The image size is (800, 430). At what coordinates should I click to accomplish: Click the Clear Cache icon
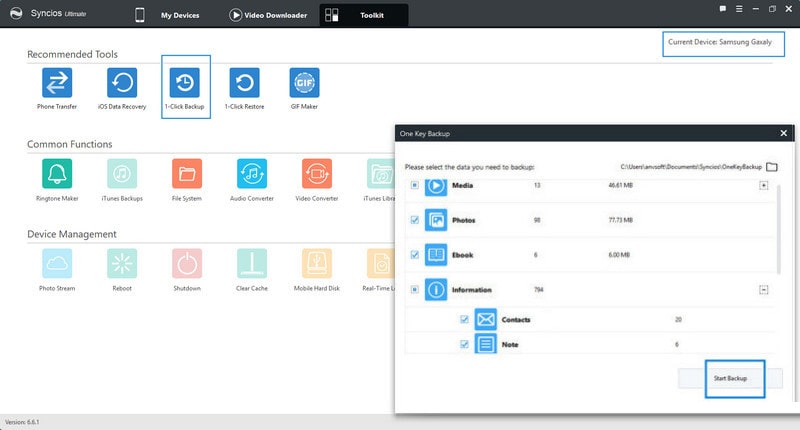point(252,263)
